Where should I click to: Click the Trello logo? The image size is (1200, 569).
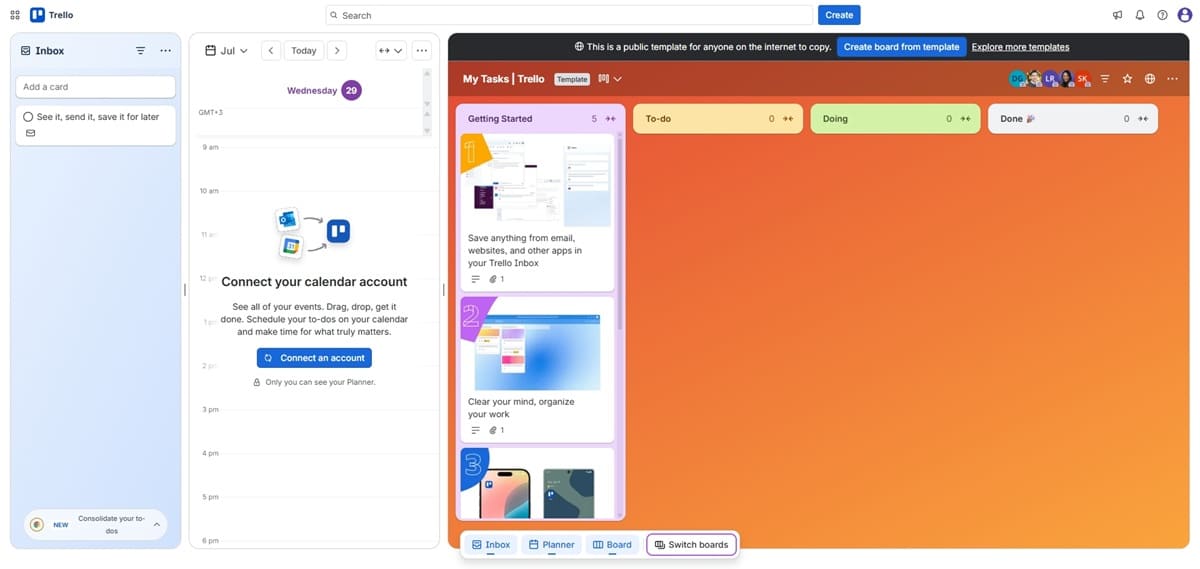coord(52,15)
